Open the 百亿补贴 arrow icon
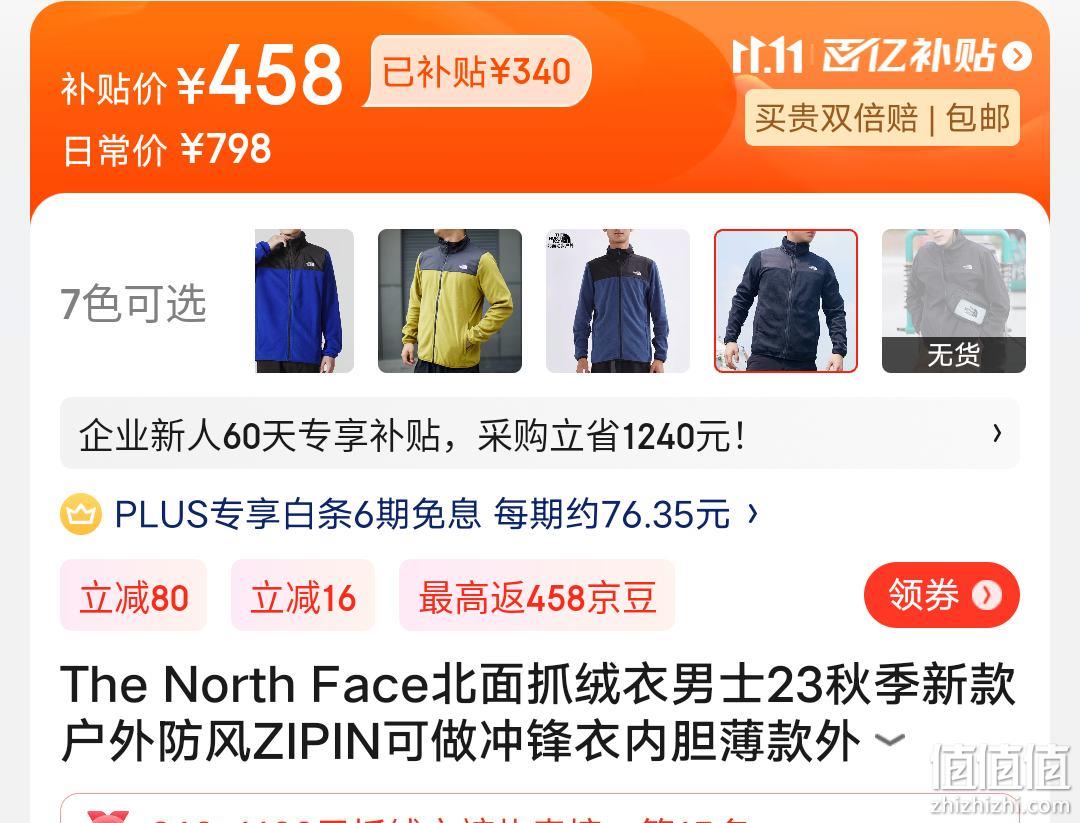The width and height of the screenshot is (1080, 823). pos(1017,56)
